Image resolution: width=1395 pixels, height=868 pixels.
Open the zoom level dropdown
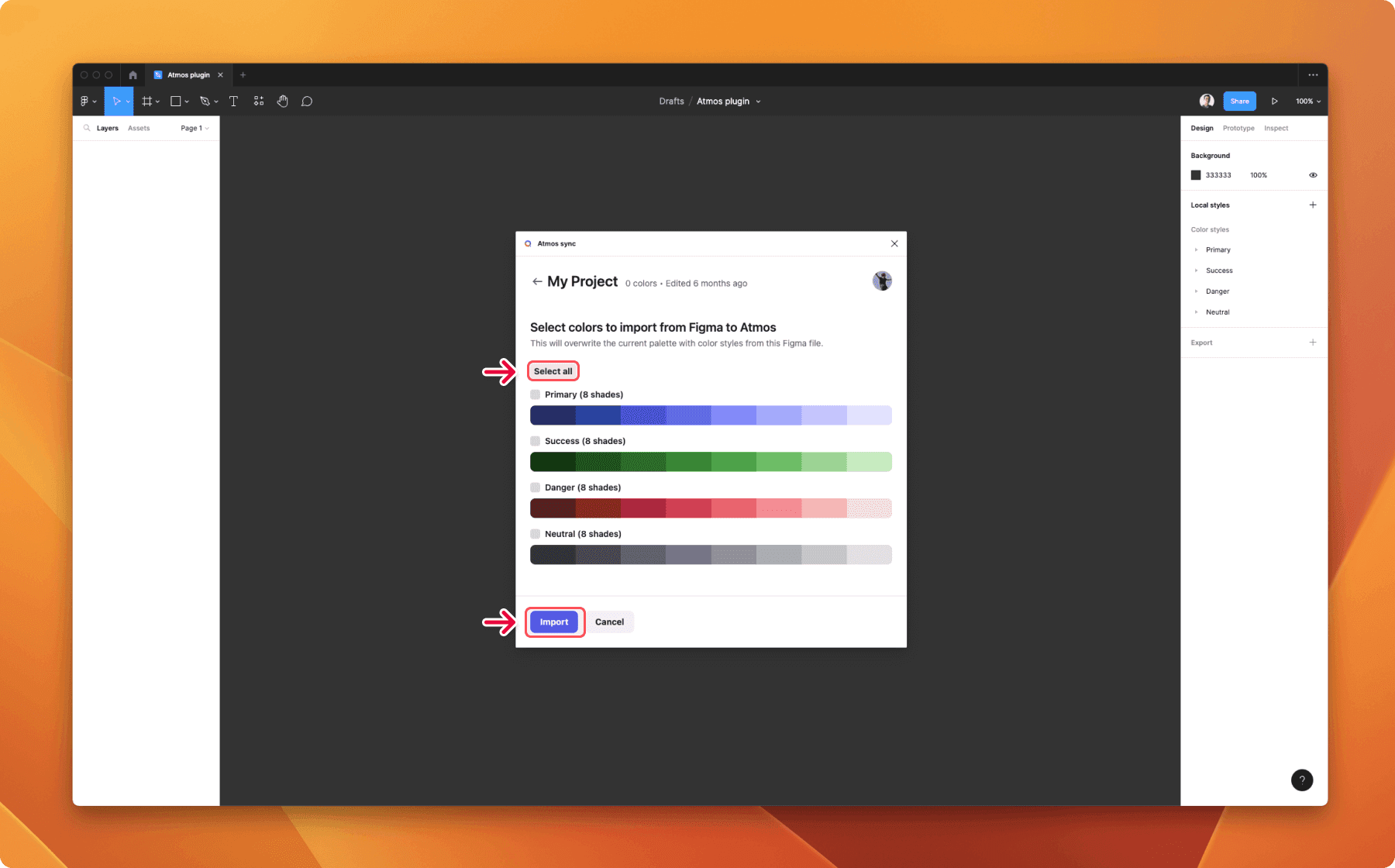[x=1307, y=101]
